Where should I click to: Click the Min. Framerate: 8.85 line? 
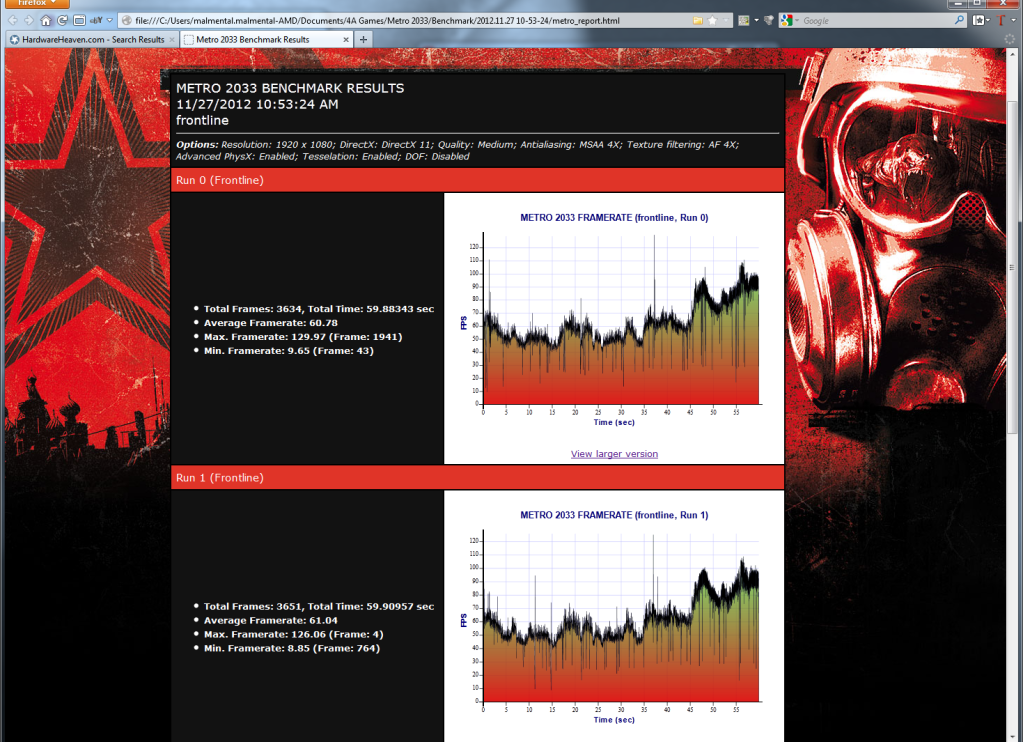point(292,648)
